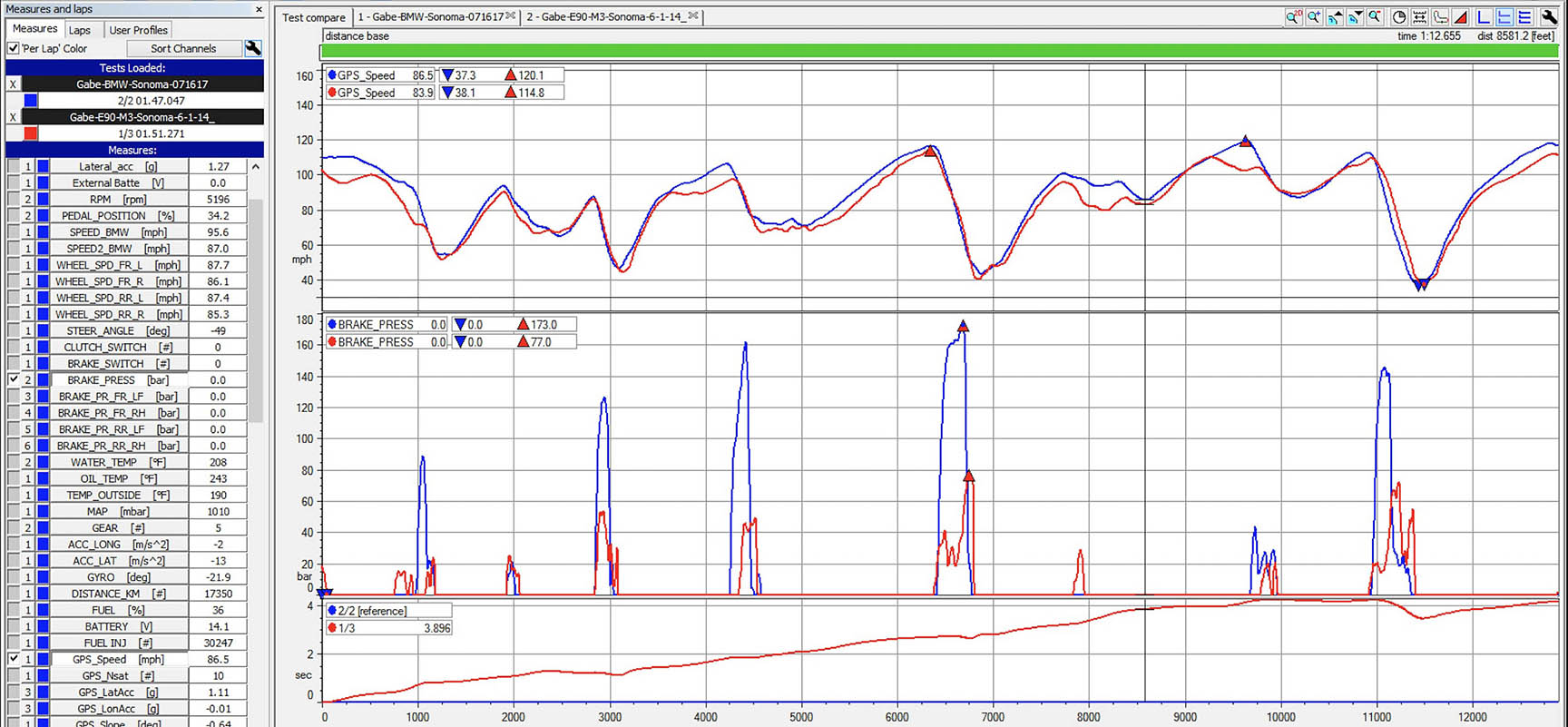This screenshot has height=727, width=1568.
Task: Click the measures list scrollbar thumb
Action: coord(256,310)
